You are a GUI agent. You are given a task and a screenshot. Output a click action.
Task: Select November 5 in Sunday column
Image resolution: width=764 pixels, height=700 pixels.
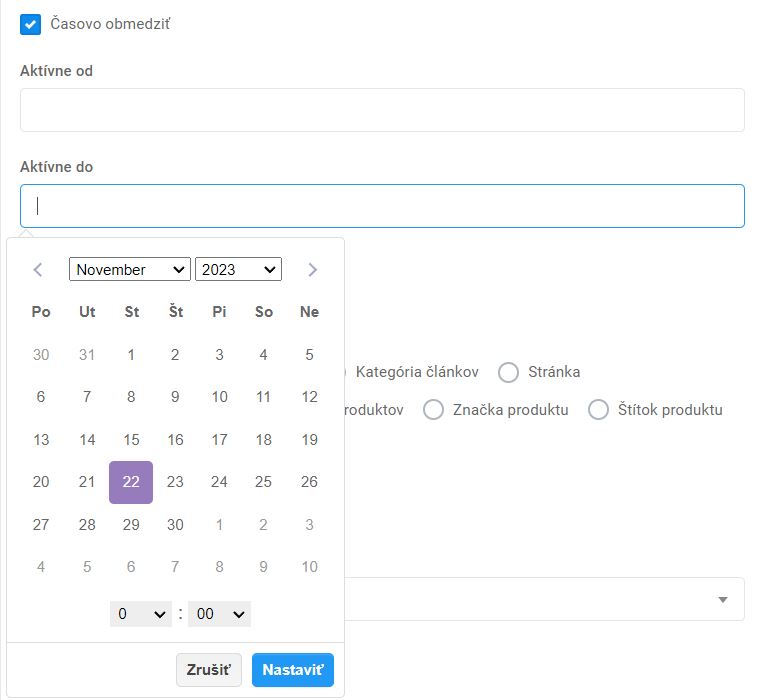(x=309, y=354)
